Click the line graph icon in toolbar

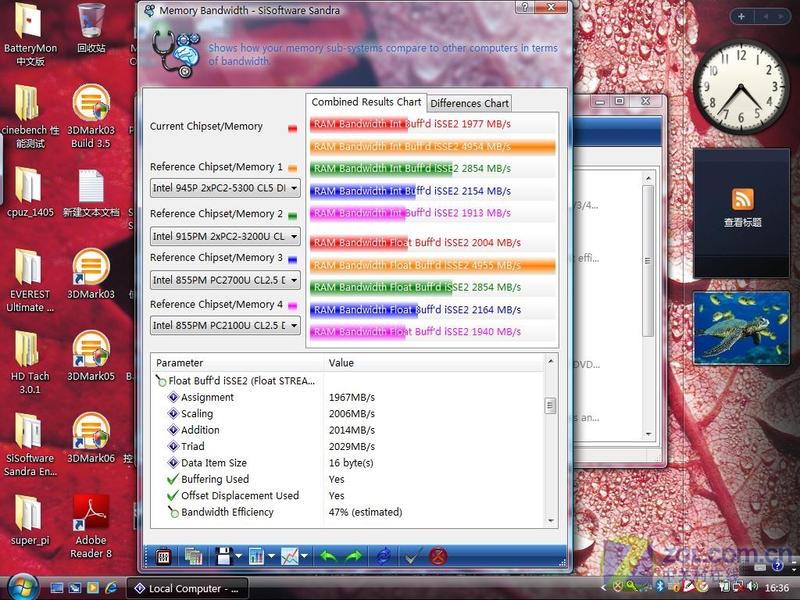289,557
